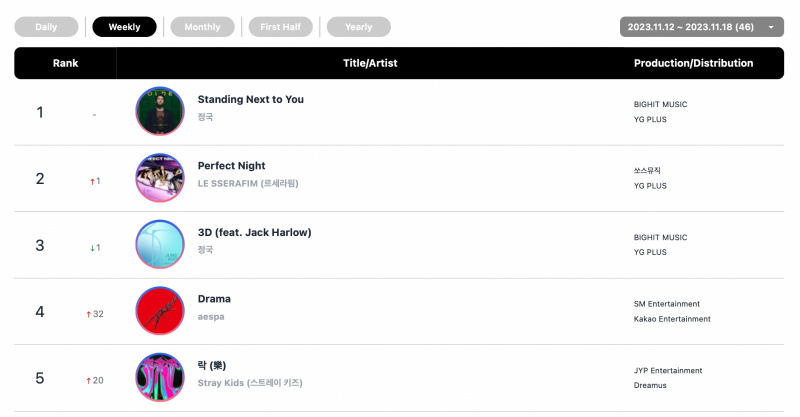The height and width of the screenshot is (417, 800).
Task: Open Stray Kids artist name link
Action: point(250,383)
